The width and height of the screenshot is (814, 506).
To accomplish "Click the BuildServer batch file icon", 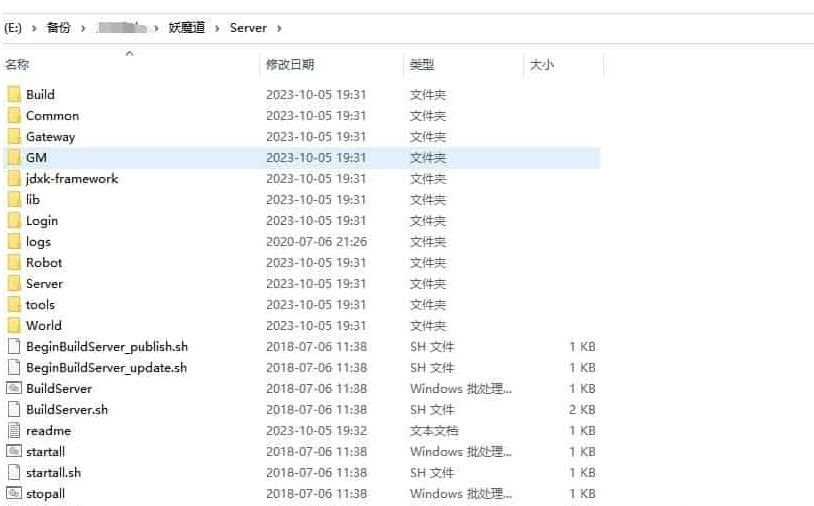I will pos(14,388).
